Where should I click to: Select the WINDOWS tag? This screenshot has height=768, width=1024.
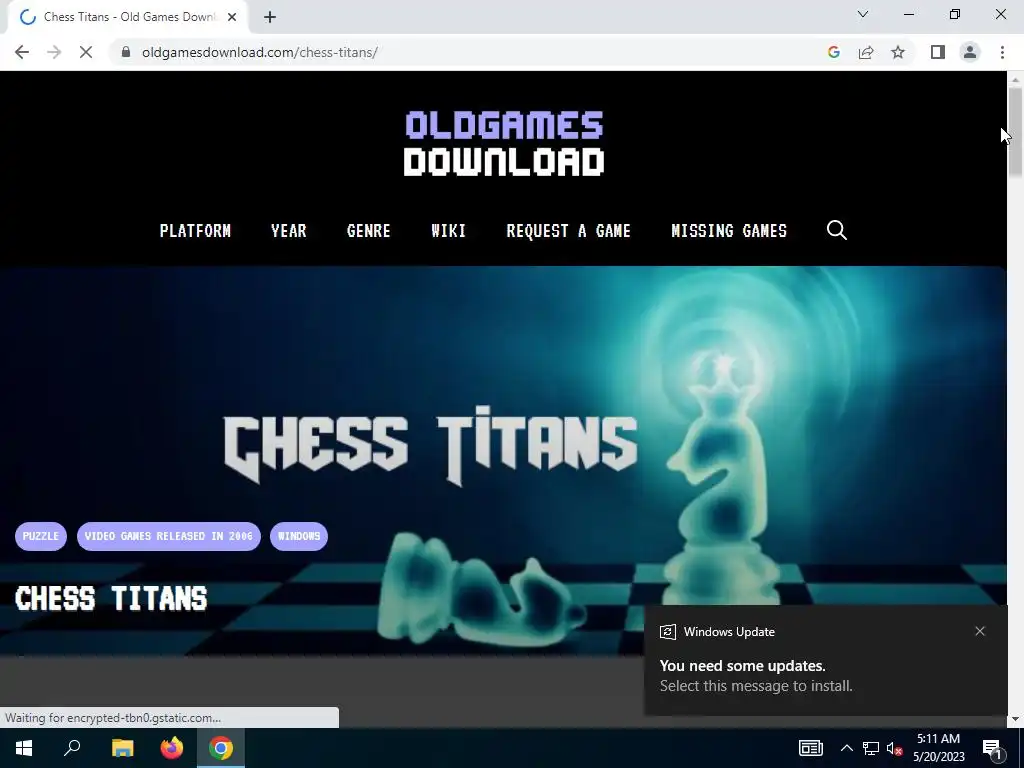pyautogui.click(x=298, y=536)
